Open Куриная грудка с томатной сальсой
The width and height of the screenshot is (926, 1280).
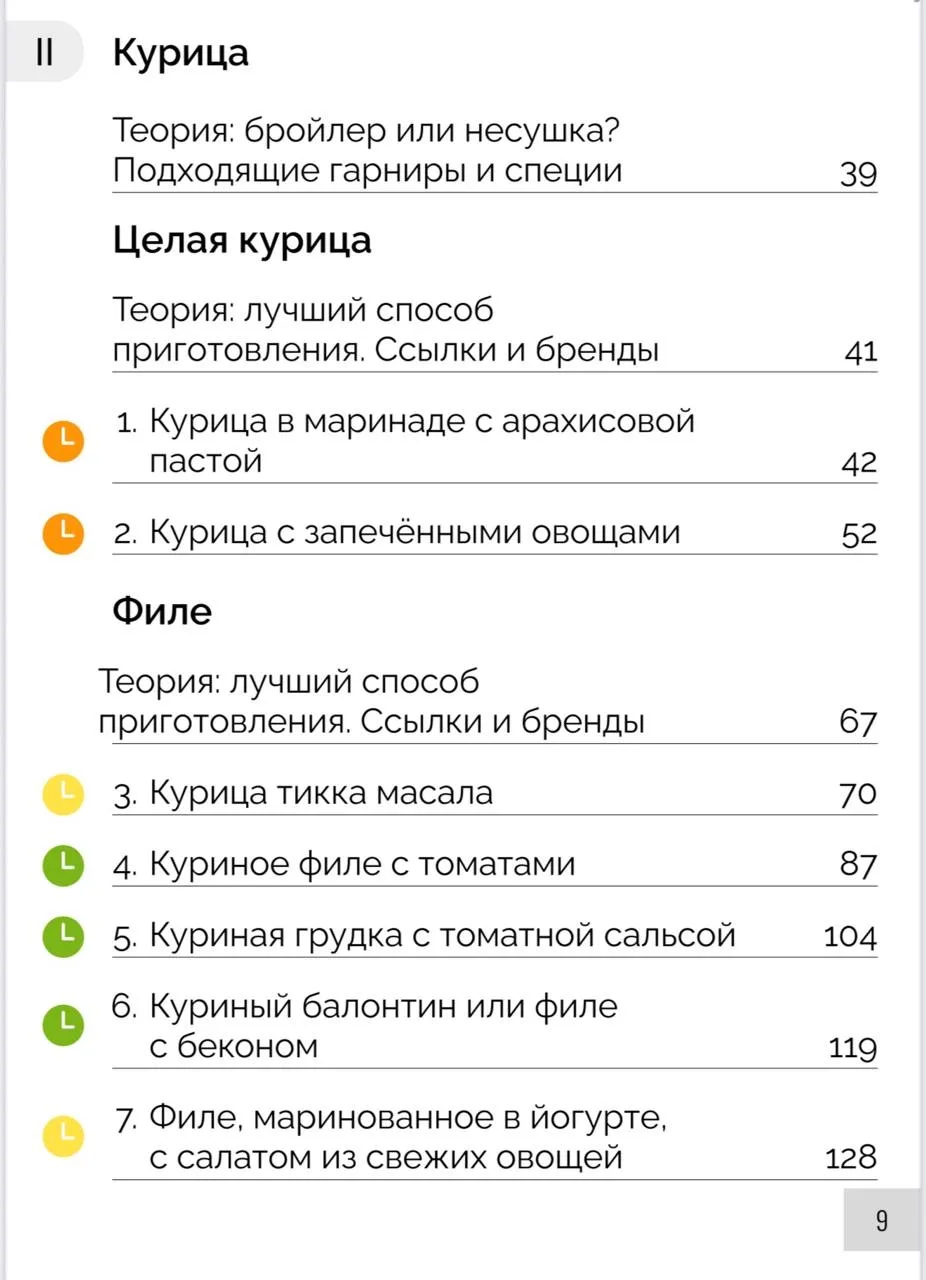click(x=494, y=936)
